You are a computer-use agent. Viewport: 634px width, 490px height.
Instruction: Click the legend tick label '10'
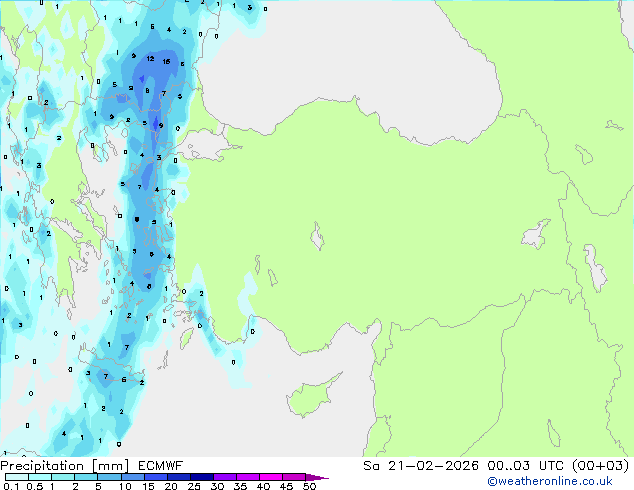tap(125, 486)
